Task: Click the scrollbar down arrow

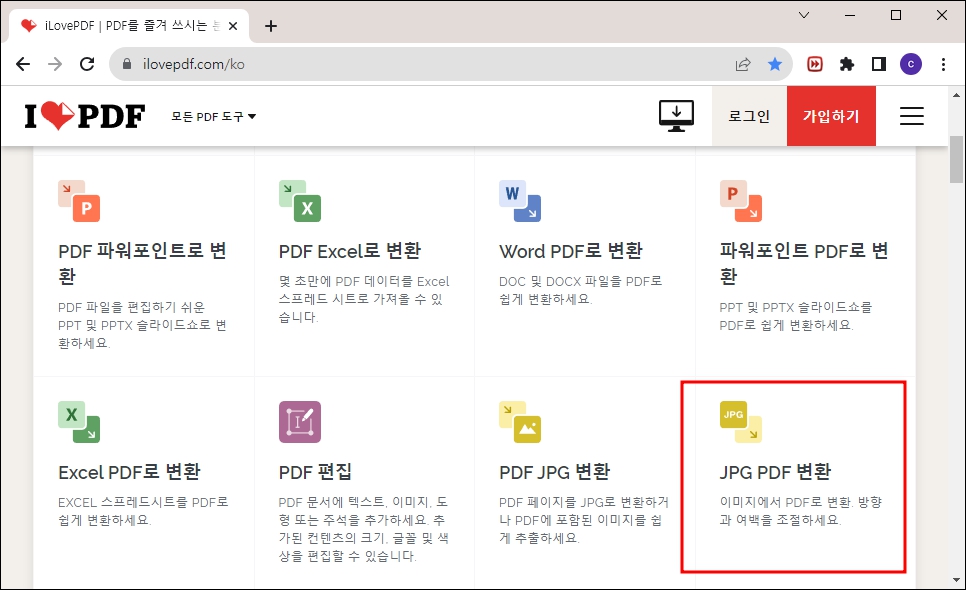Action: (956, 580)
